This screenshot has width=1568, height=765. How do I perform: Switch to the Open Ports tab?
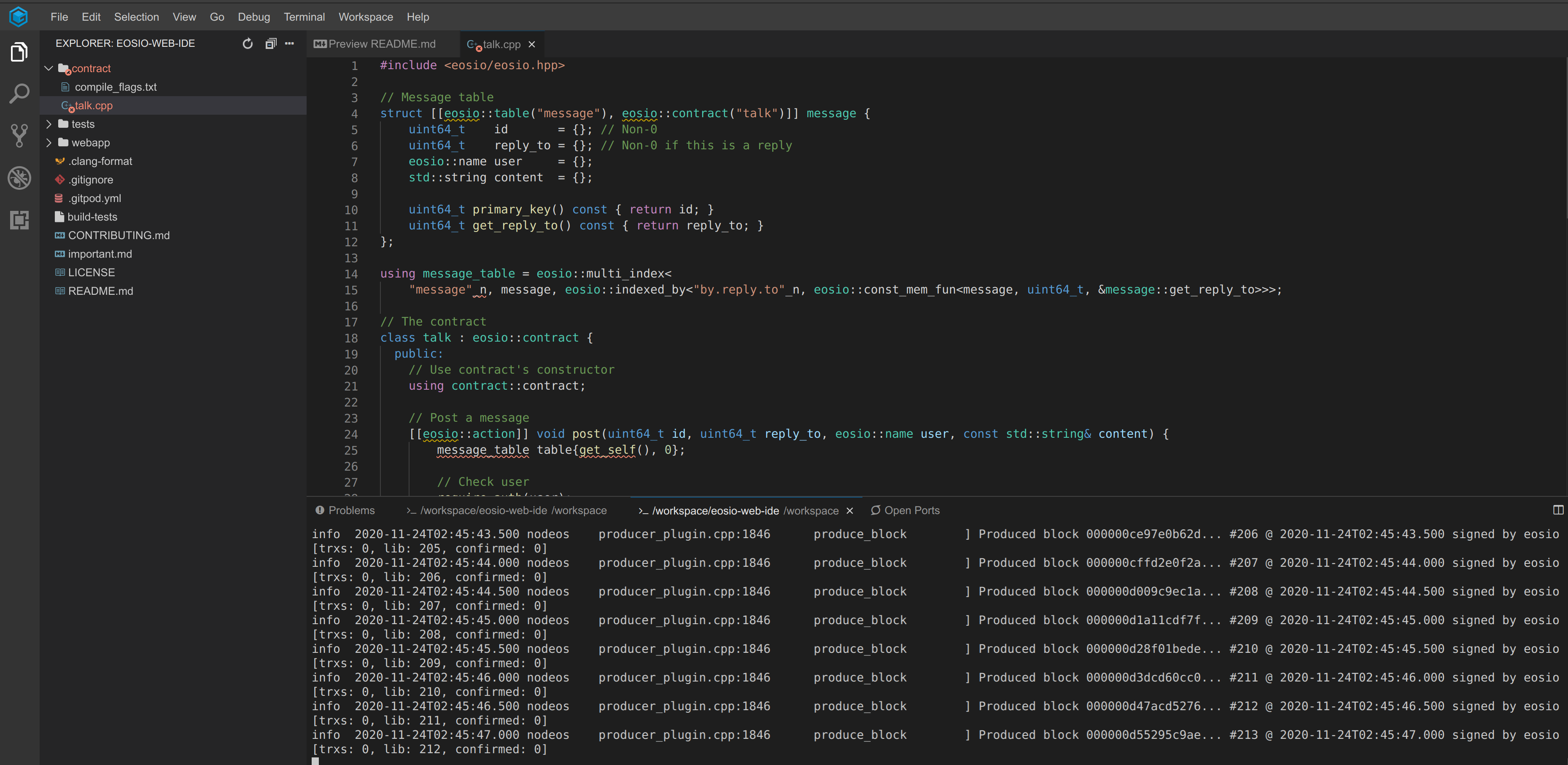pyautogui.click(x=905, y=511)
